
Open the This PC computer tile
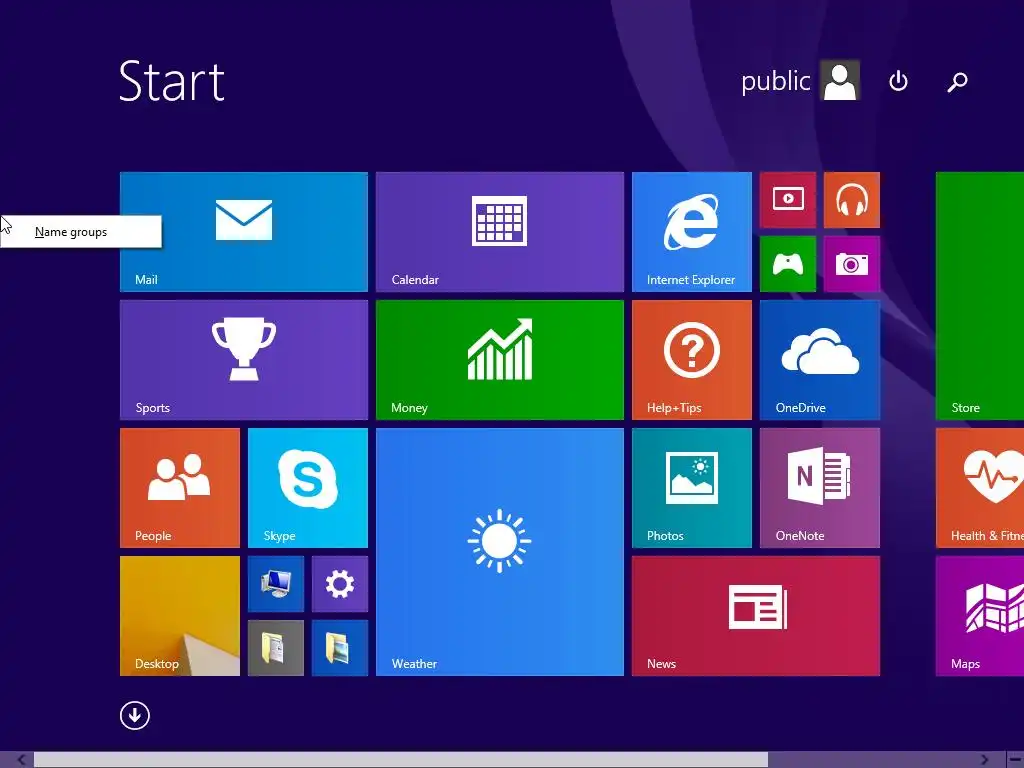(276, 584)
